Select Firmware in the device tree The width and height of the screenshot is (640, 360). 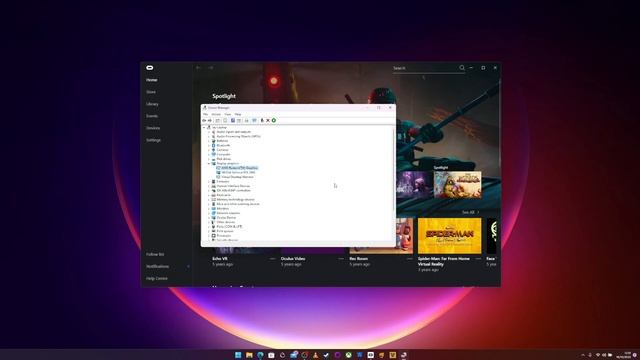(223, 181)
